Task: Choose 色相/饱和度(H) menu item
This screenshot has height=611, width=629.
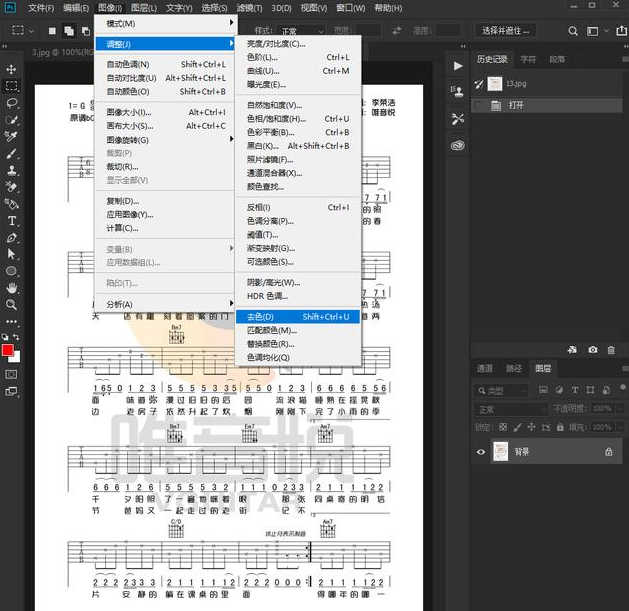Action: [298, 119]
